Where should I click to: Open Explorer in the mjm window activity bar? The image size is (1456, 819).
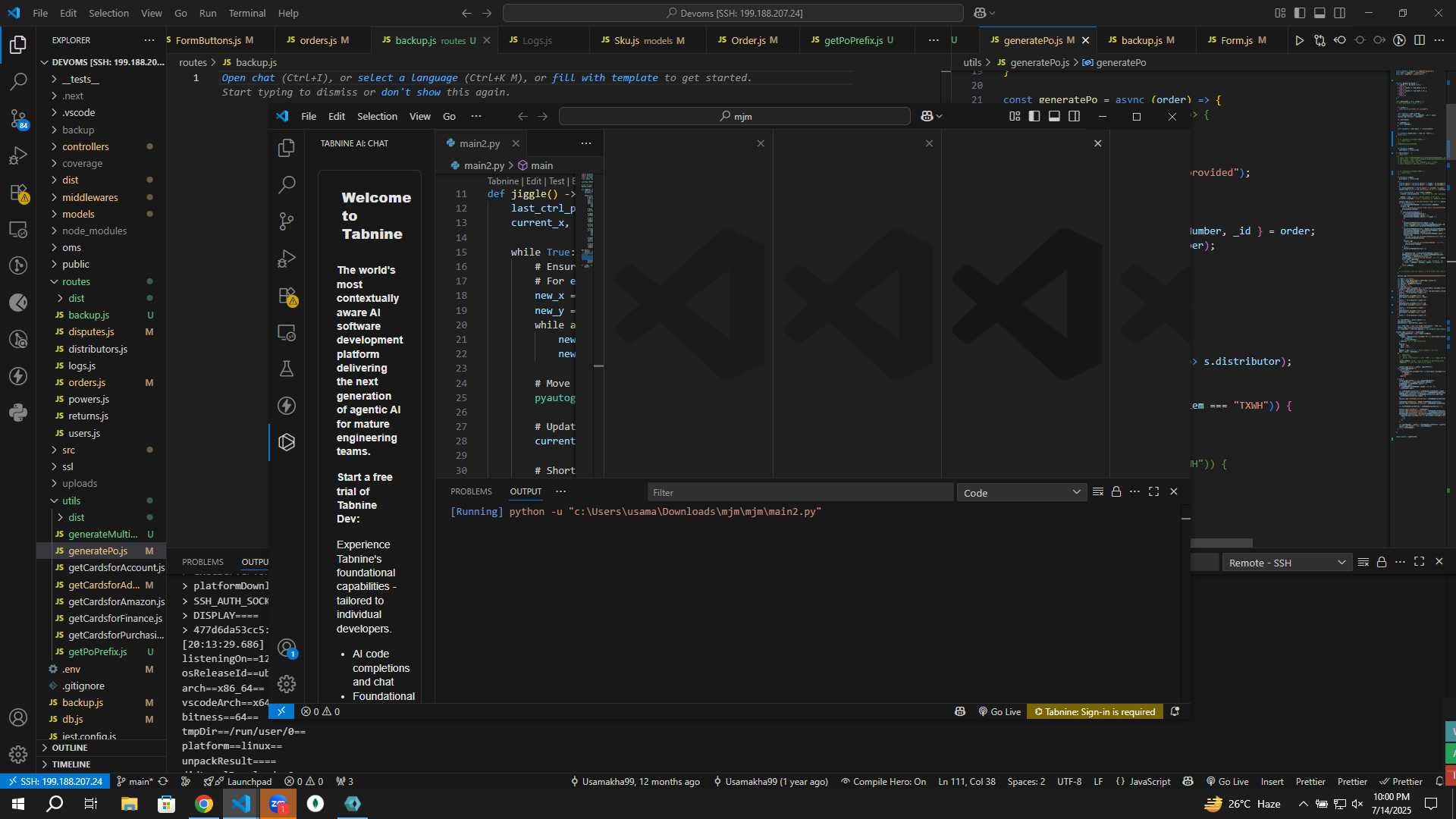[287, 148]
